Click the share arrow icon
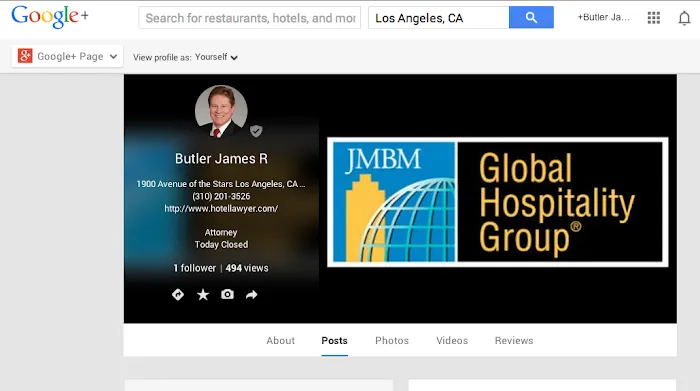Image resolution: width=700 pixels, height=391 pixels. (x=252, y=295)
